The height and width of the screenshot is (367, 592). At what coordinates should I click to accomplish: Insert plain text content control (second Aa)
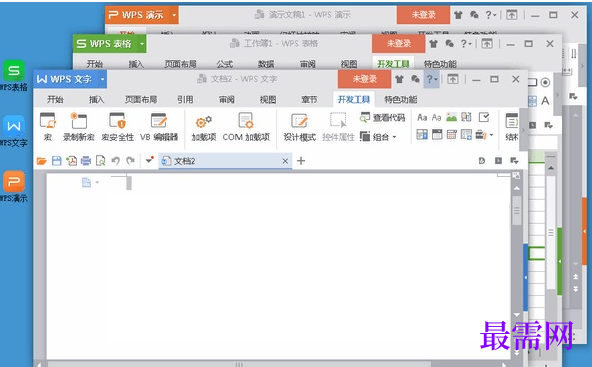(437, 117)
